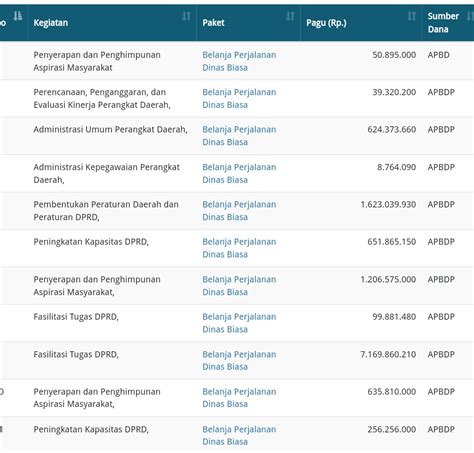Sort by the Pagu (Rp.) column sort icon
This screenshot has height=453, width=474.
pos(412,16)
